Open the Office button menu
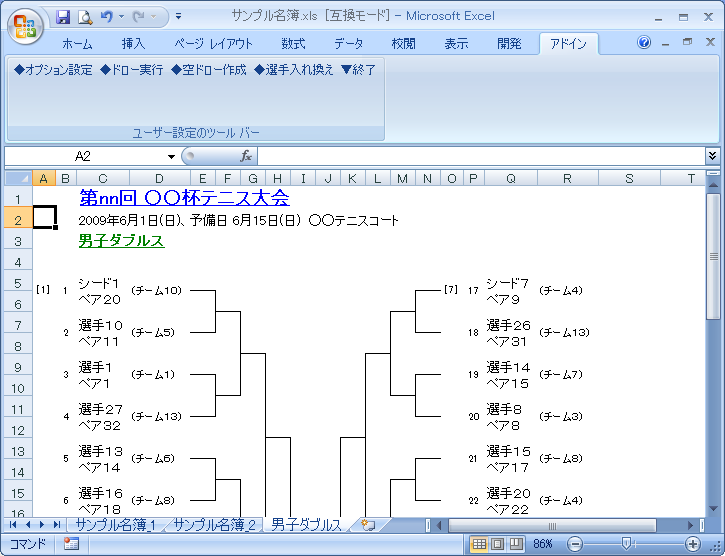Image resolution: width=725 pixels, height=556 pixels. pos(25,26)
